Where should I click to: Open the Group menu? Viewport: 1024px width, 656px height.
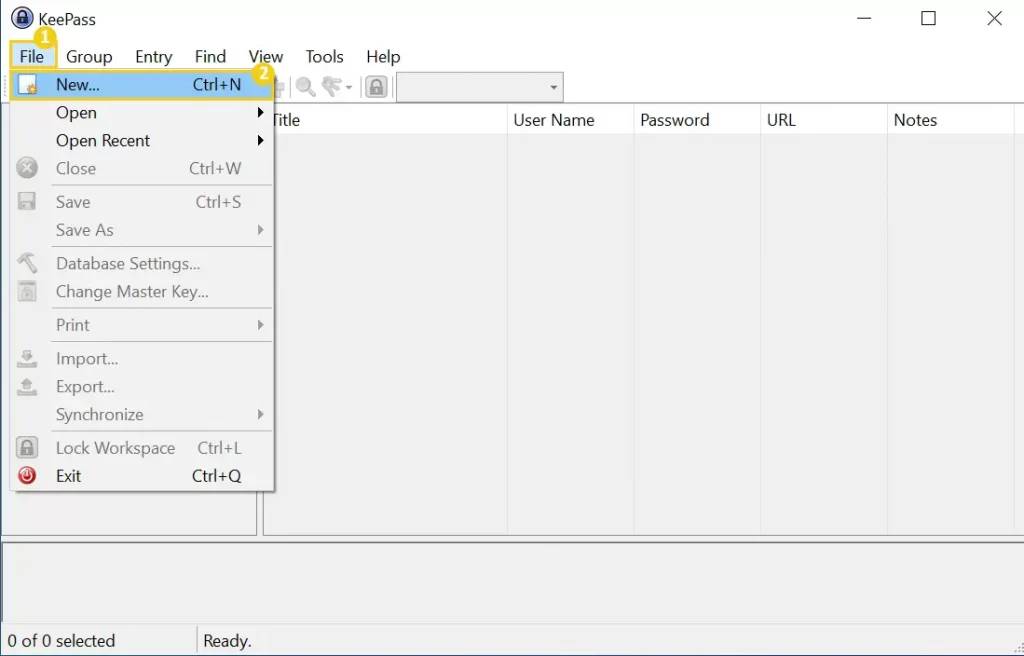click(x=89, y=57)
